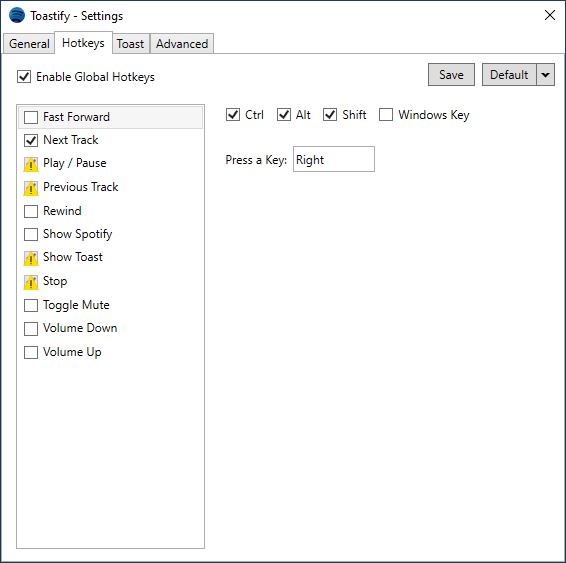Go to the Advanced tab
Image resolution: width=566 pixels, height=563 pixels.
click(182, 44)
